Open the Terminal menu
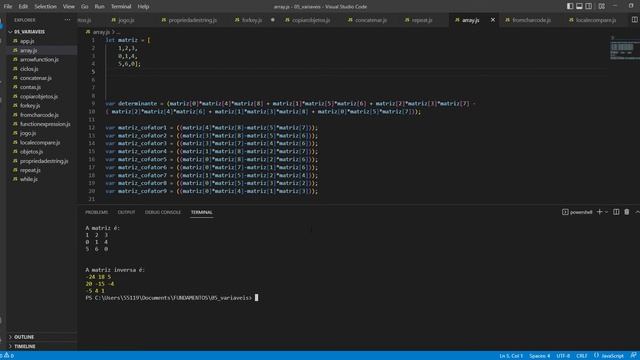 click(121, 6)
